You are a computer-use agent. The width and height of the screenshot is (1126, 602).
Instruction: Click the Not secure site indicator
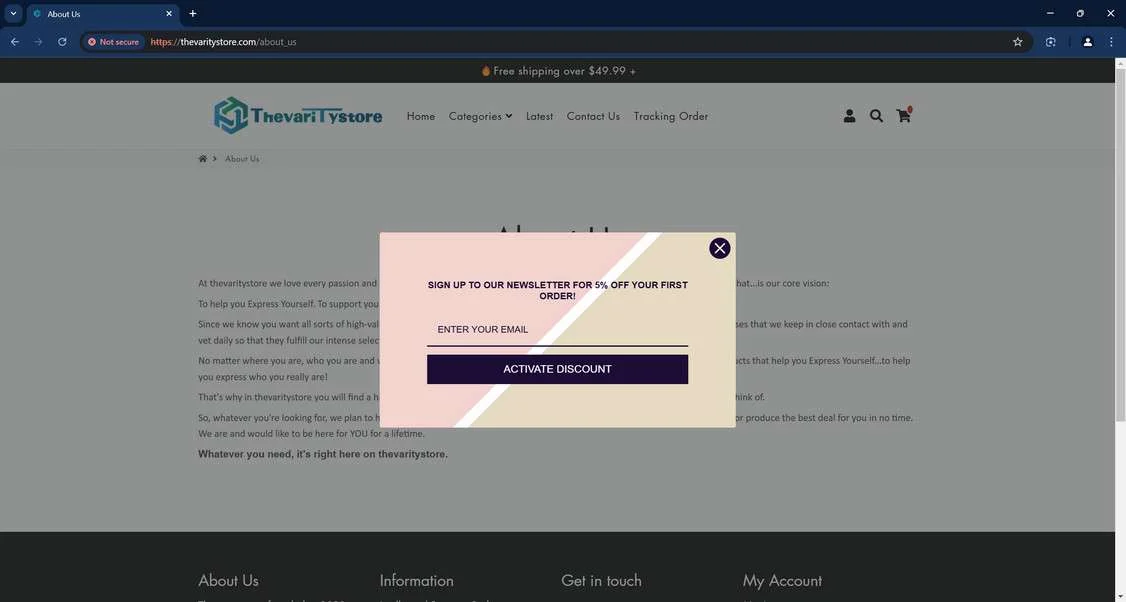113,42
